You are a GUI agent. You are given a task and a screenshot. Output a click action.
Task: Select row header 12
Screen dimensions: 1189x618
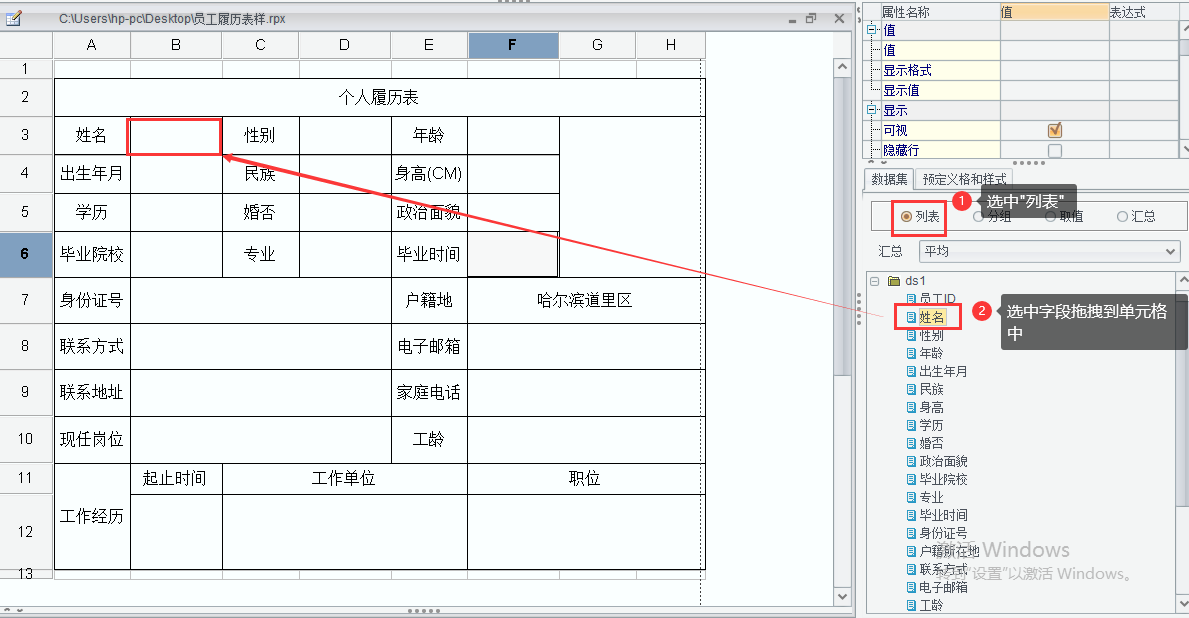coord(26,532)
